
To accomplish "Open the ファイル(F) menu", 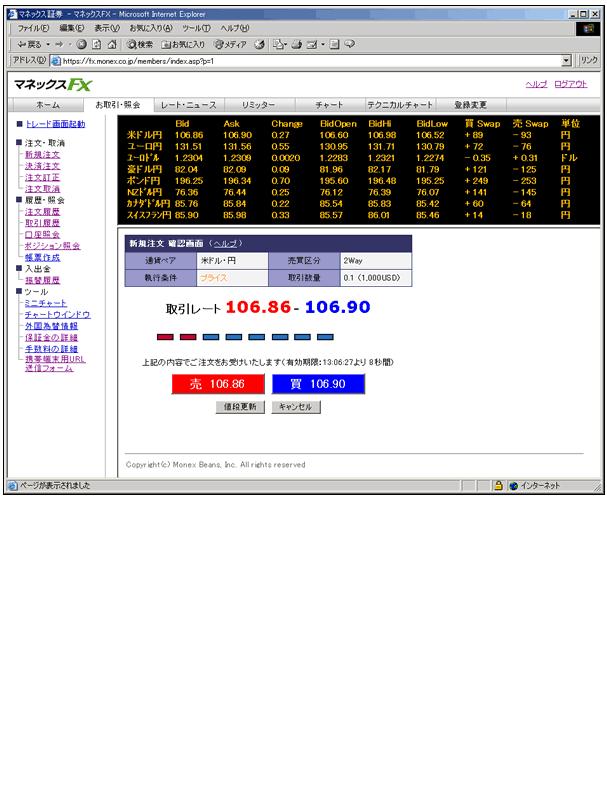I will point(33,28).
